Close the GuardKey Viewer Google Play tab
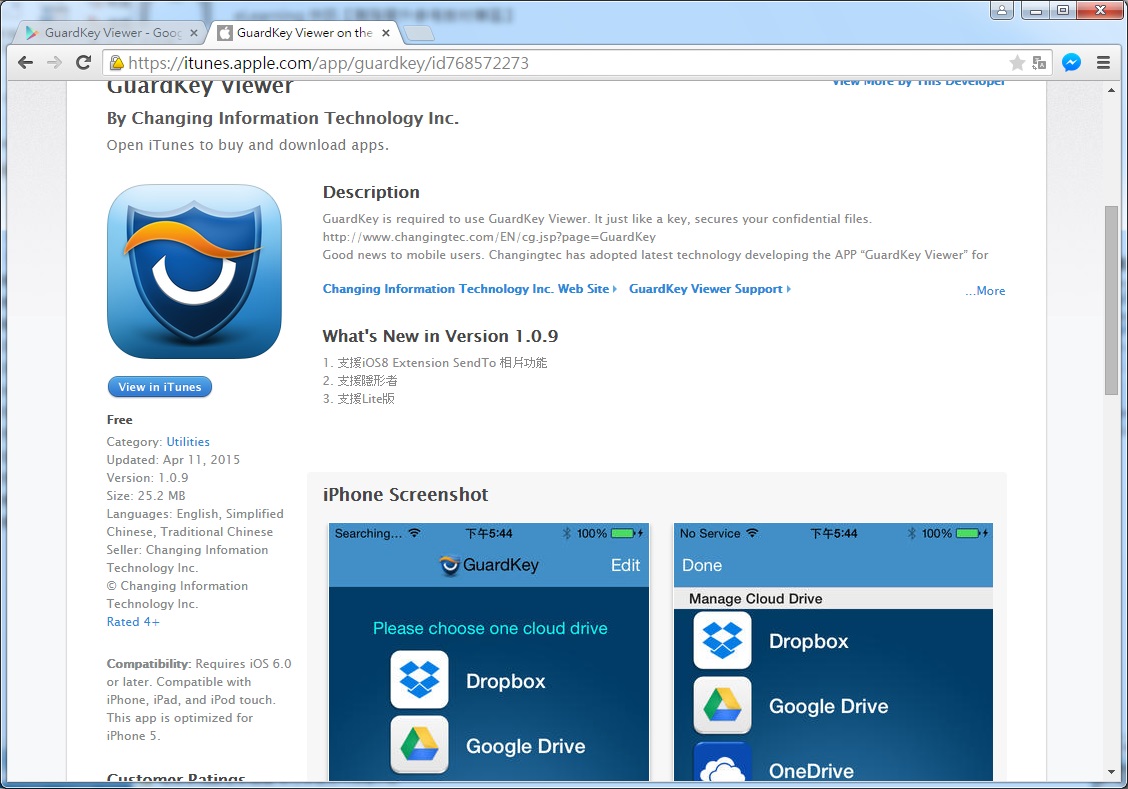Screen dimensions: 1128x789 [x=194, y=33]
